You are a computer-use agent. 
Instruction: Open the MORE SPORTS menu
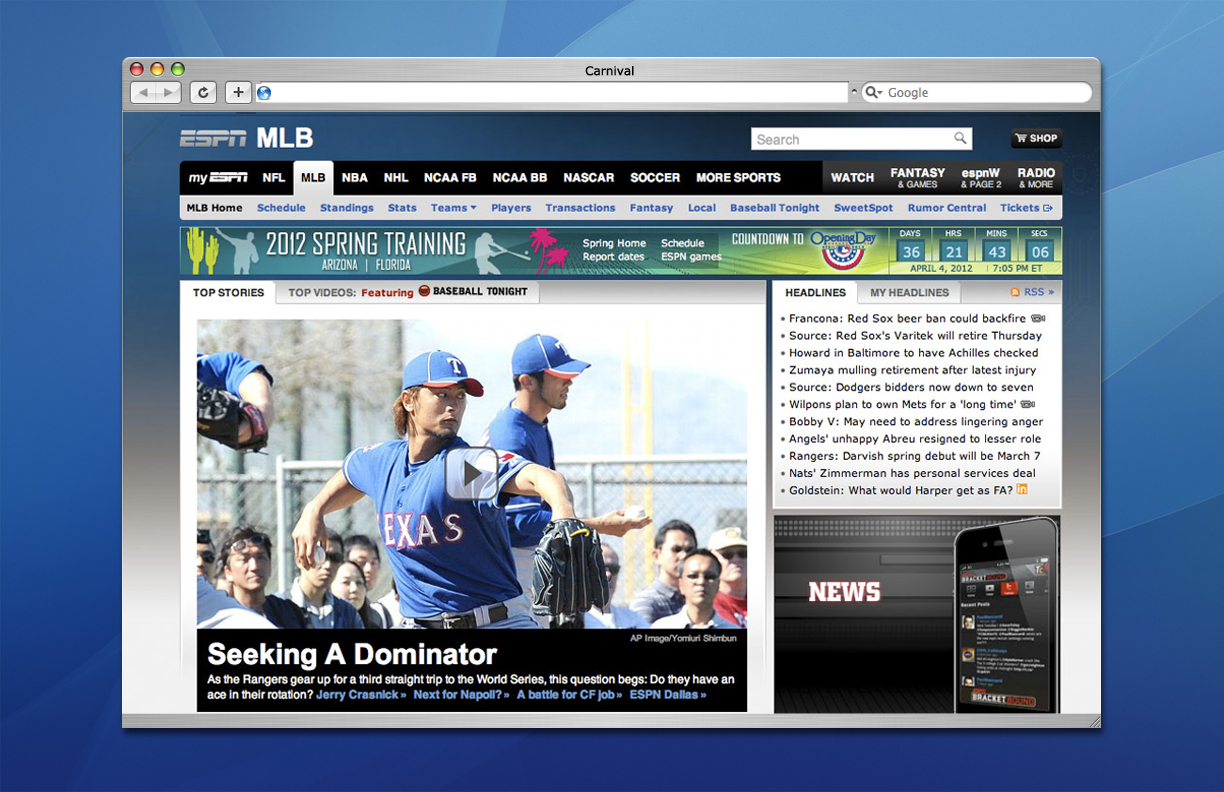click(x=738, y=178)
